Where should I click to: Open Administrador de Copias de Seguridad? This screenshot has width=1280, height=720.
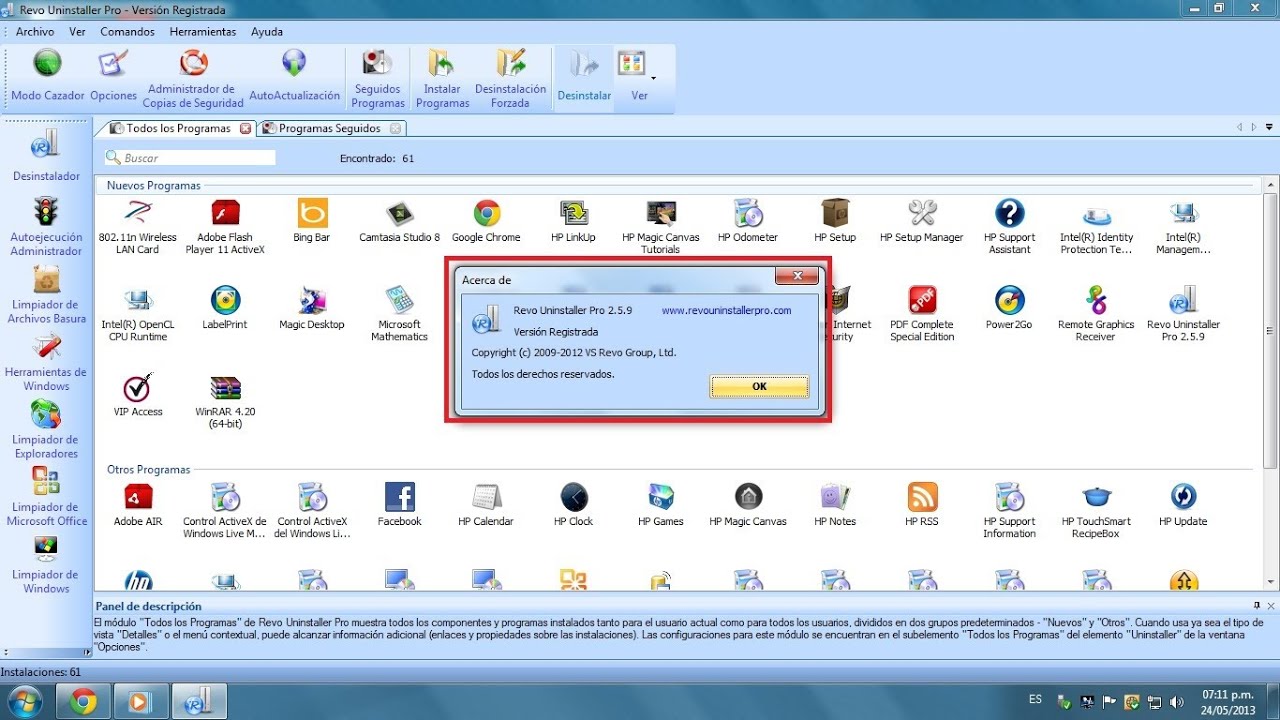[x=193, y=78]
